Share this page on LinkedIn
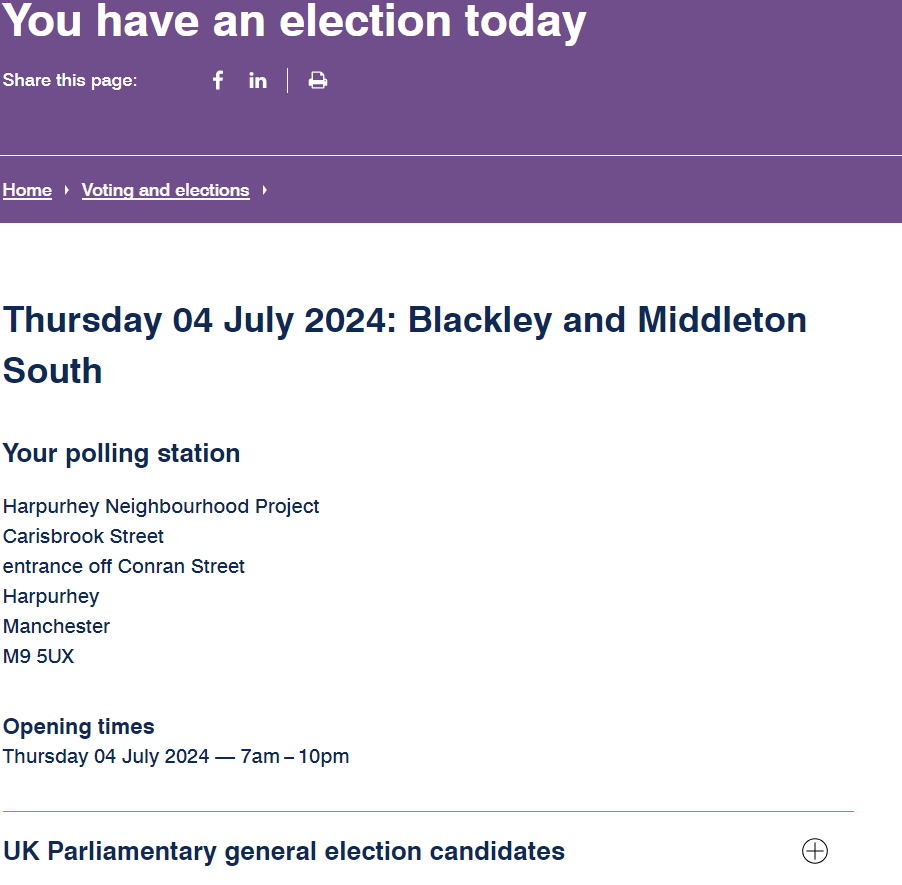 click(x=258, y=81)
